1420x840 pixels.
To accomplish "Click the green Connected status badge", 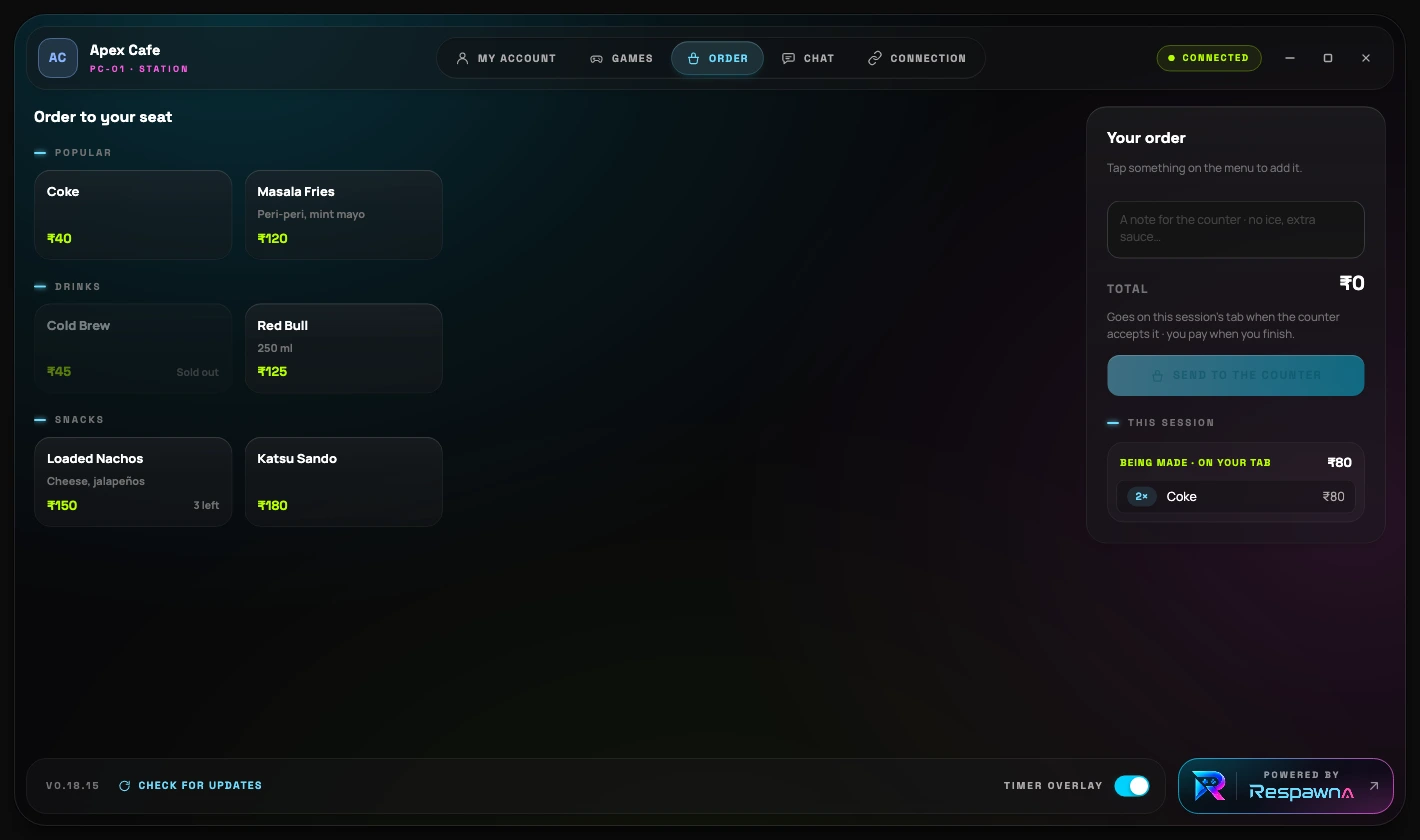I will [1209, 58].
